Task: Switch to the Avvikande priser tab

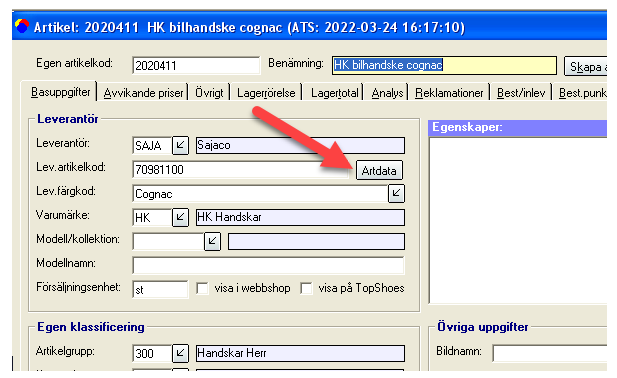Action: click(143, 93)
